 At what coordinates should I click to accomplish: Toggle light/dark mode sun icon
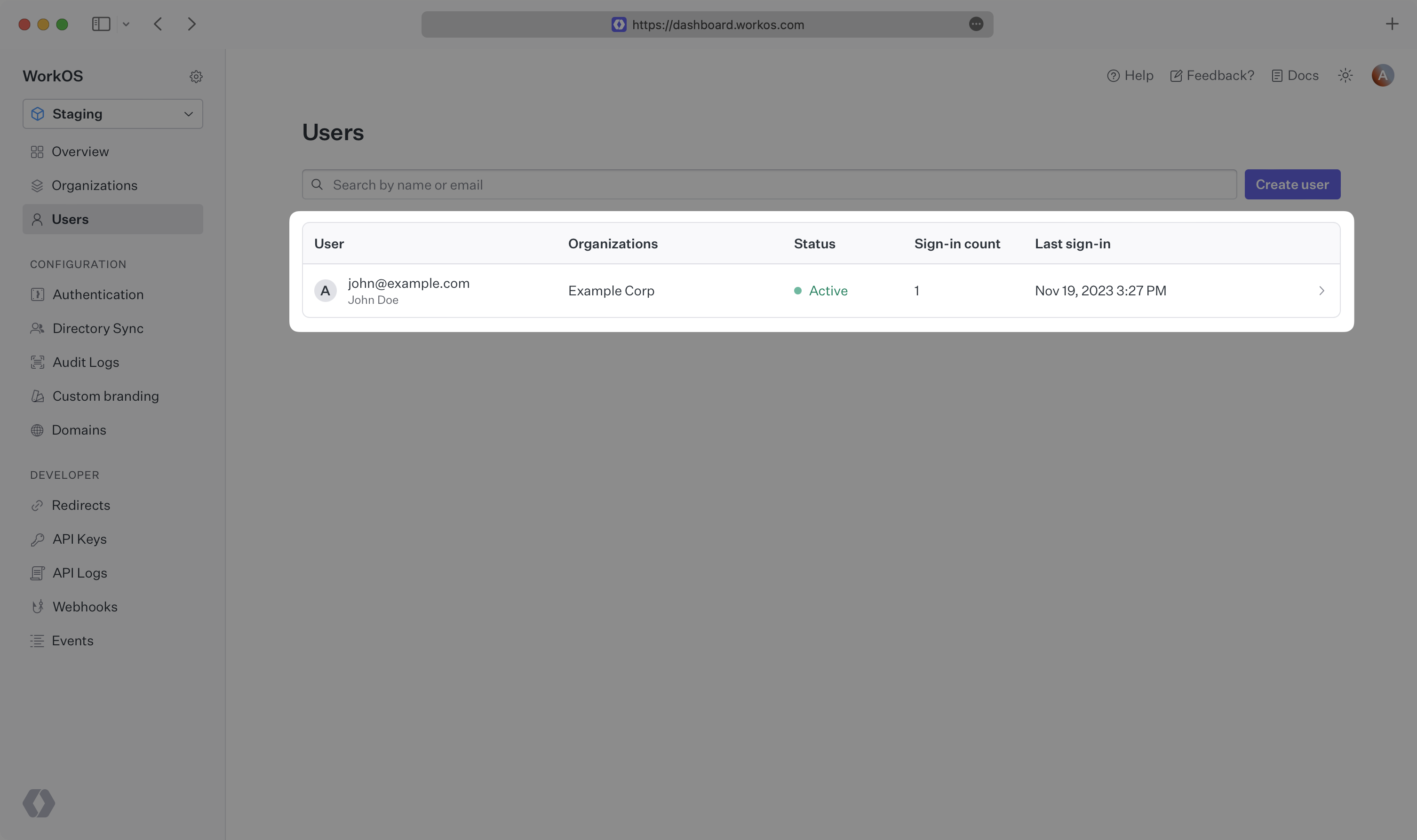coord(1346,75)
